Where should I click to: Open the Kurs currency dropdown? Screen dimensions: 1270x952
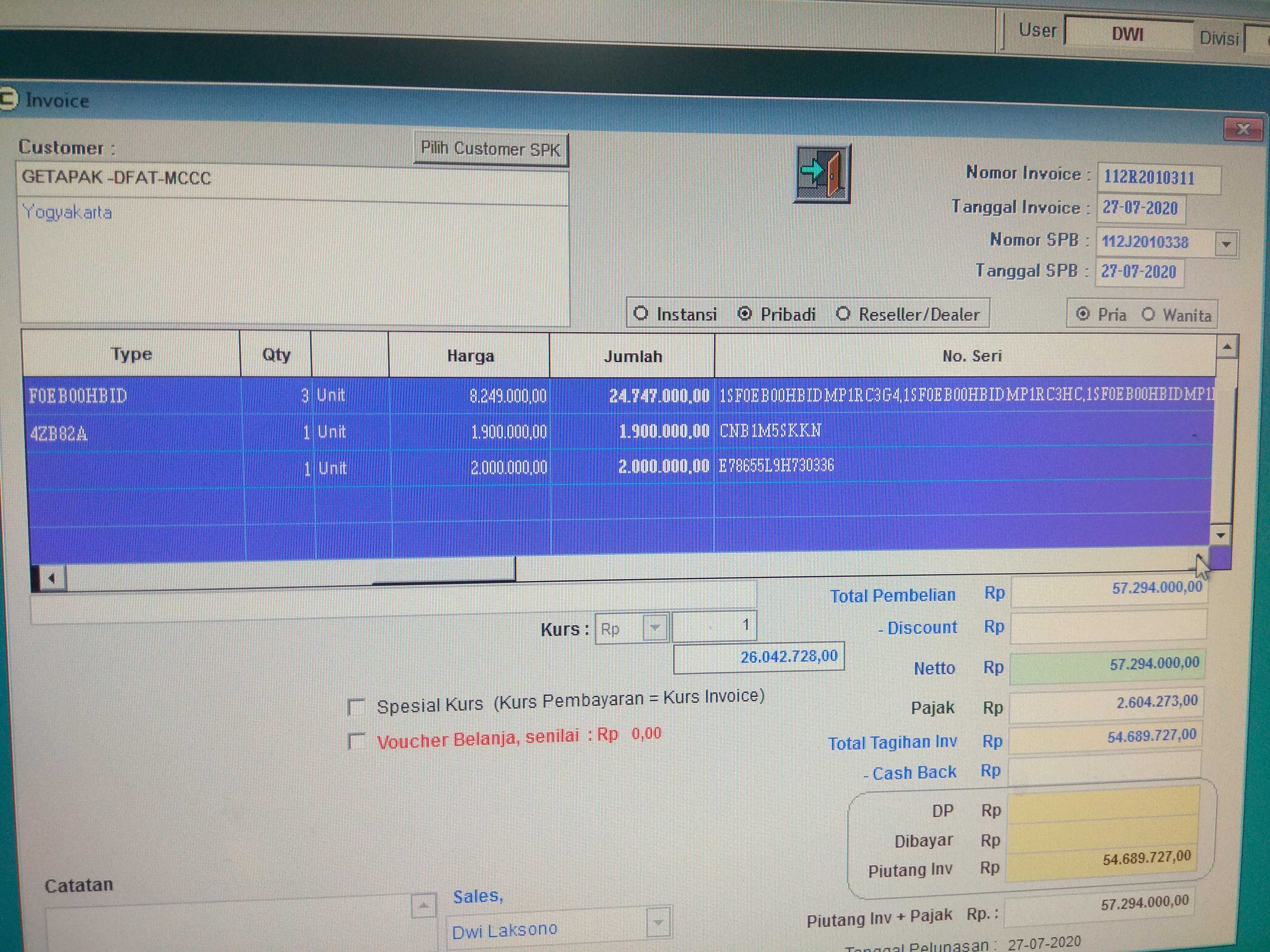(655, 628)
